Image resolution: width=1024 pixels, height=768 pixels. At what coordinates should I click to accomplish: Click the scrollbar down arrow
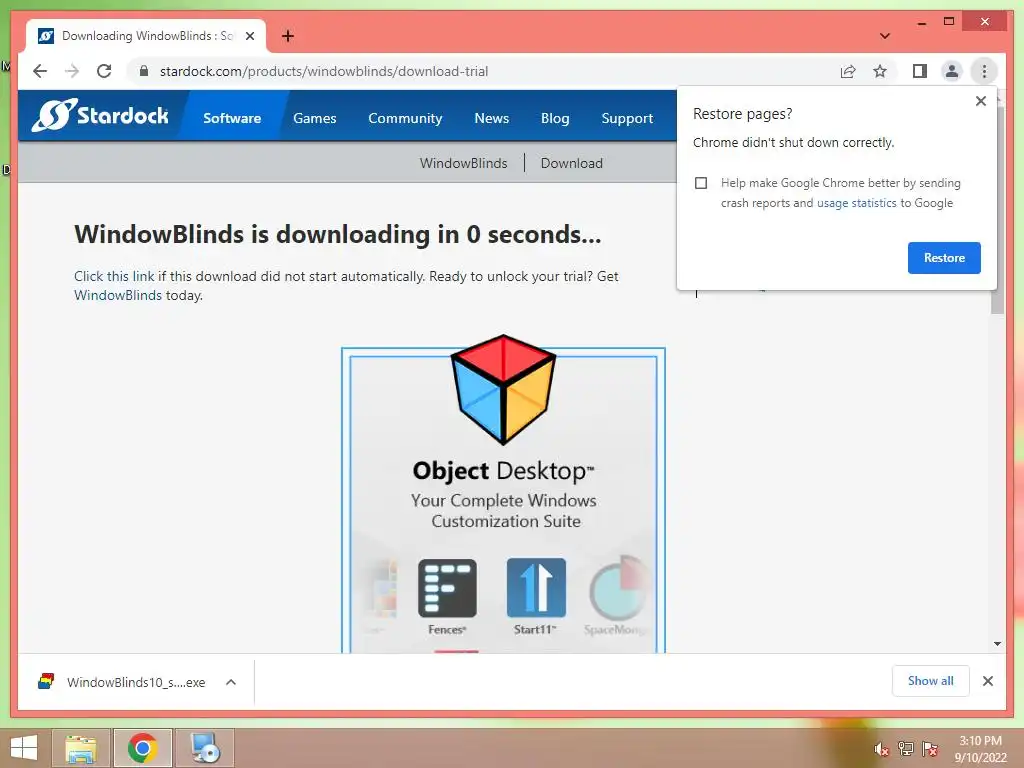coord(997,644)
